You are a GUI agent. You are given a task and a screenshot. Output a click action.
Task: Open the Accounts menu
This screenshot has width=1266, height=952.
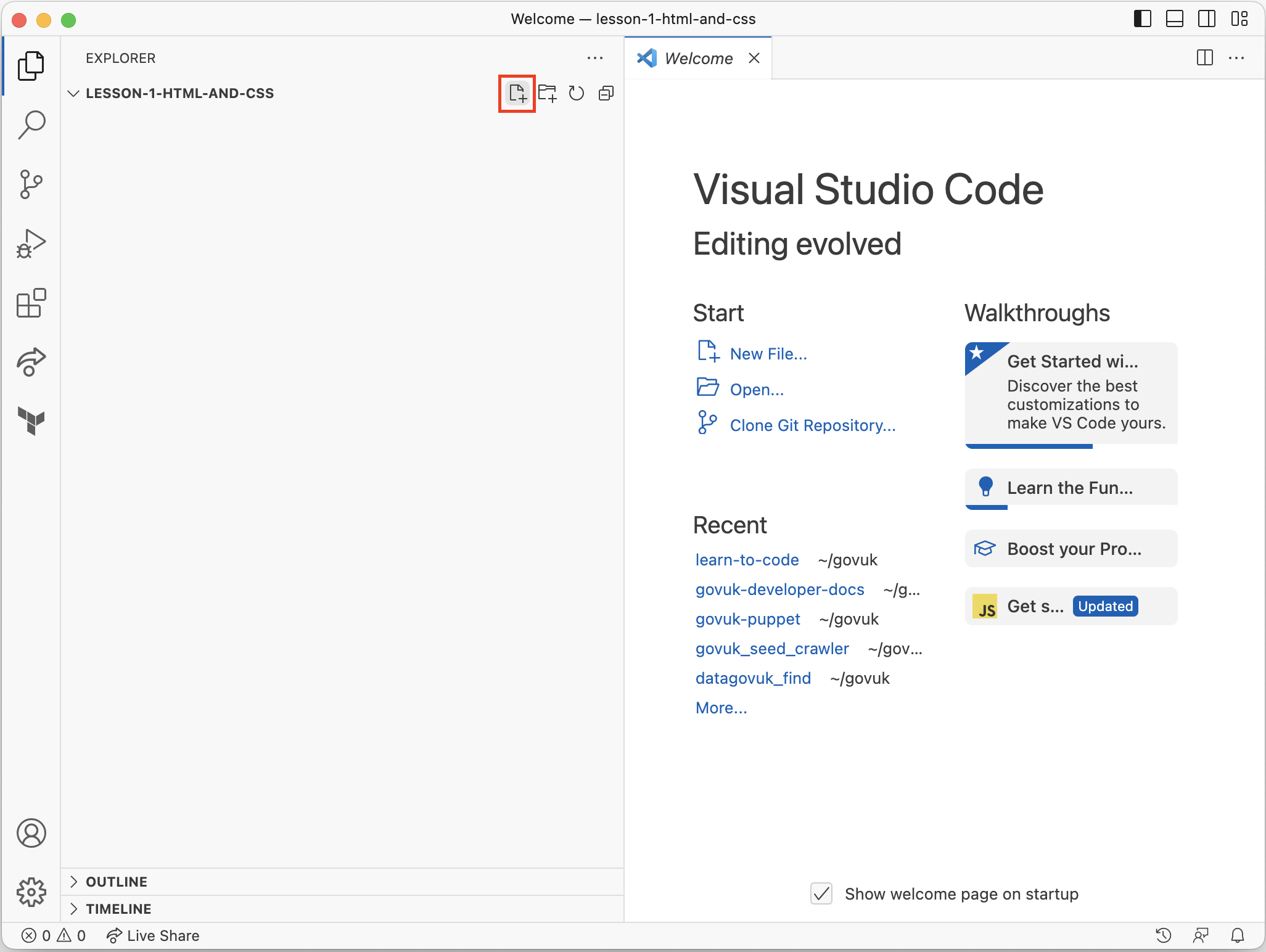pos(31,833)
